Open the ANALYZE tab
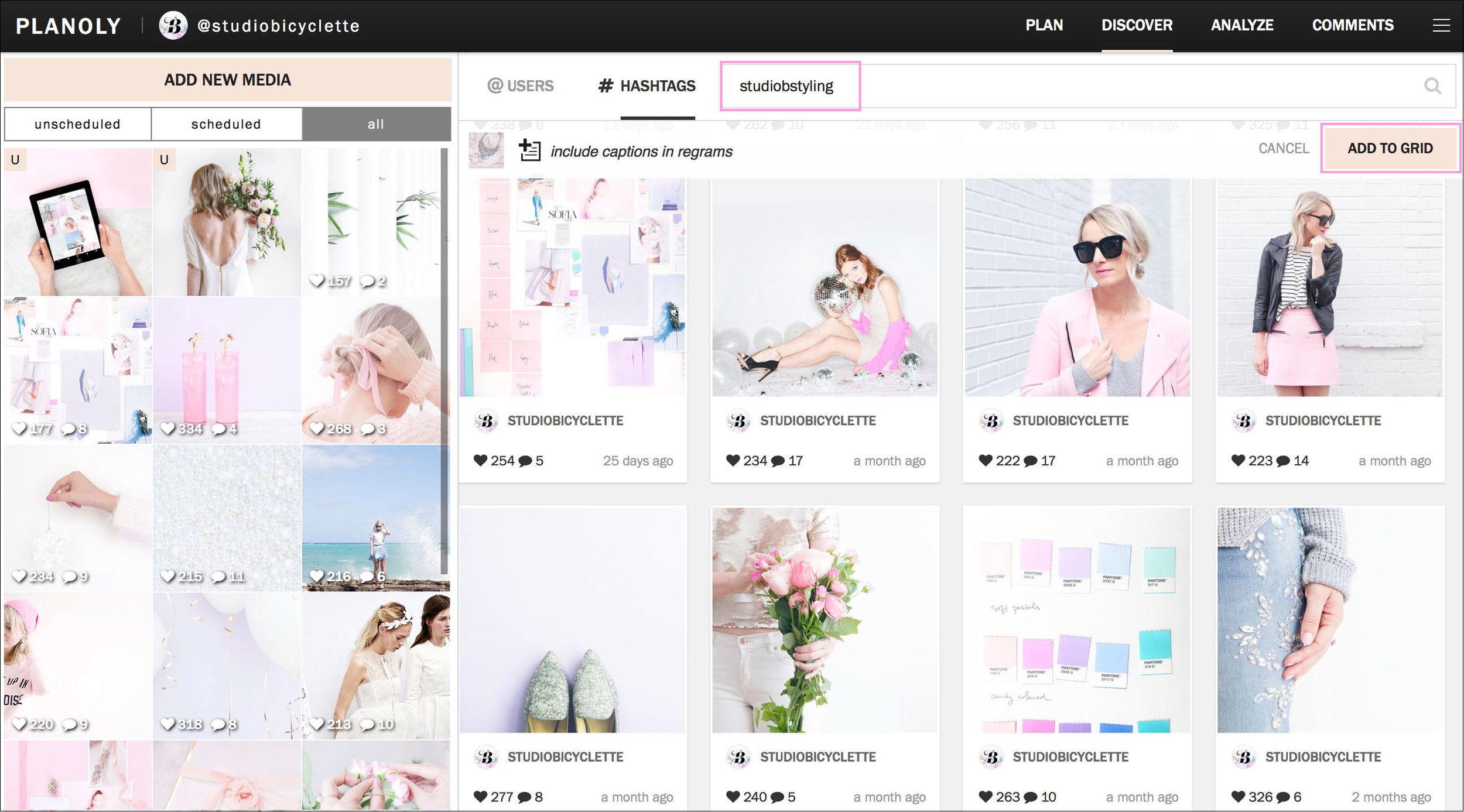 pyautogui.click(x=1242, y=25)
